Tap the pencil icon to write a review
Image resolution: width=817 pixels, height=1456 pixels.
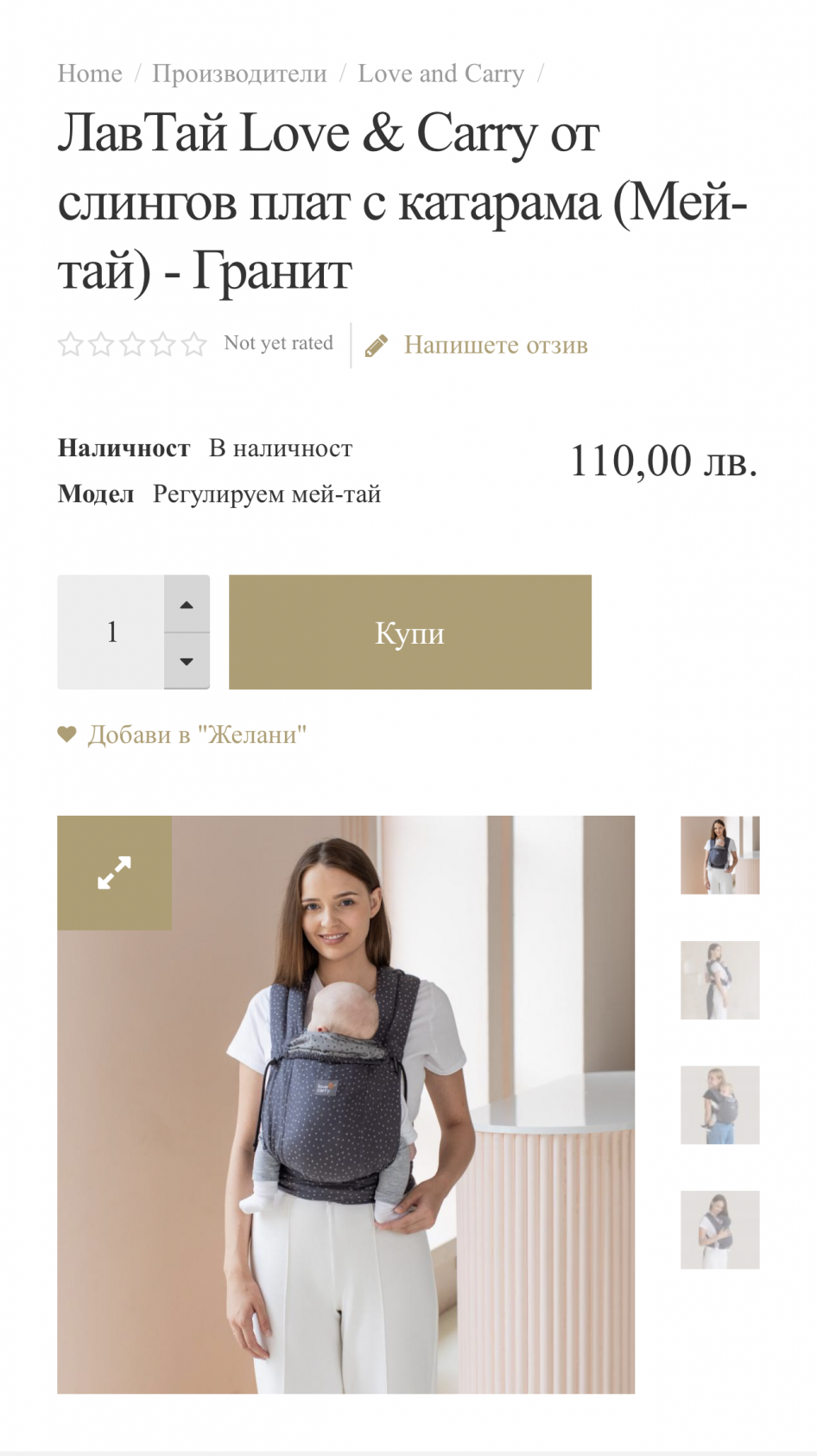coord(377,346)
